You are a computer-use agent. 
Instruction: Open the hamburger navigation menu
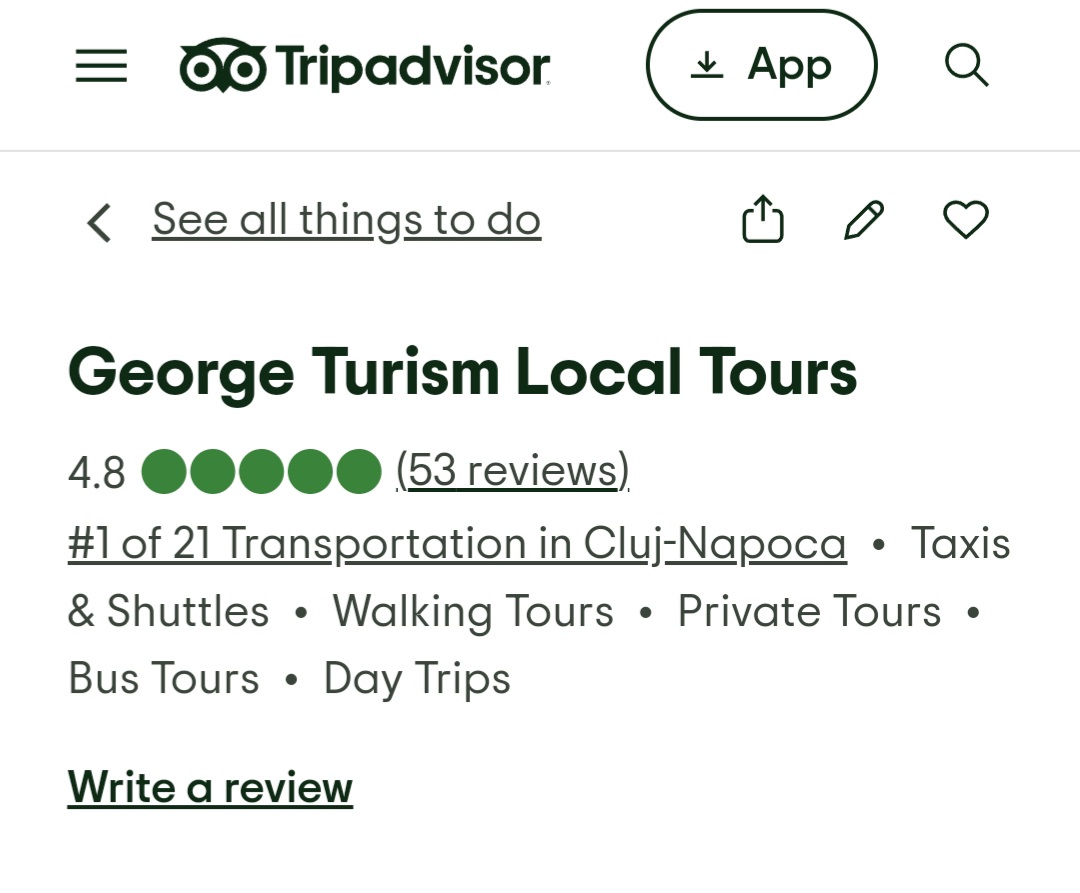(x=101, y=66)
